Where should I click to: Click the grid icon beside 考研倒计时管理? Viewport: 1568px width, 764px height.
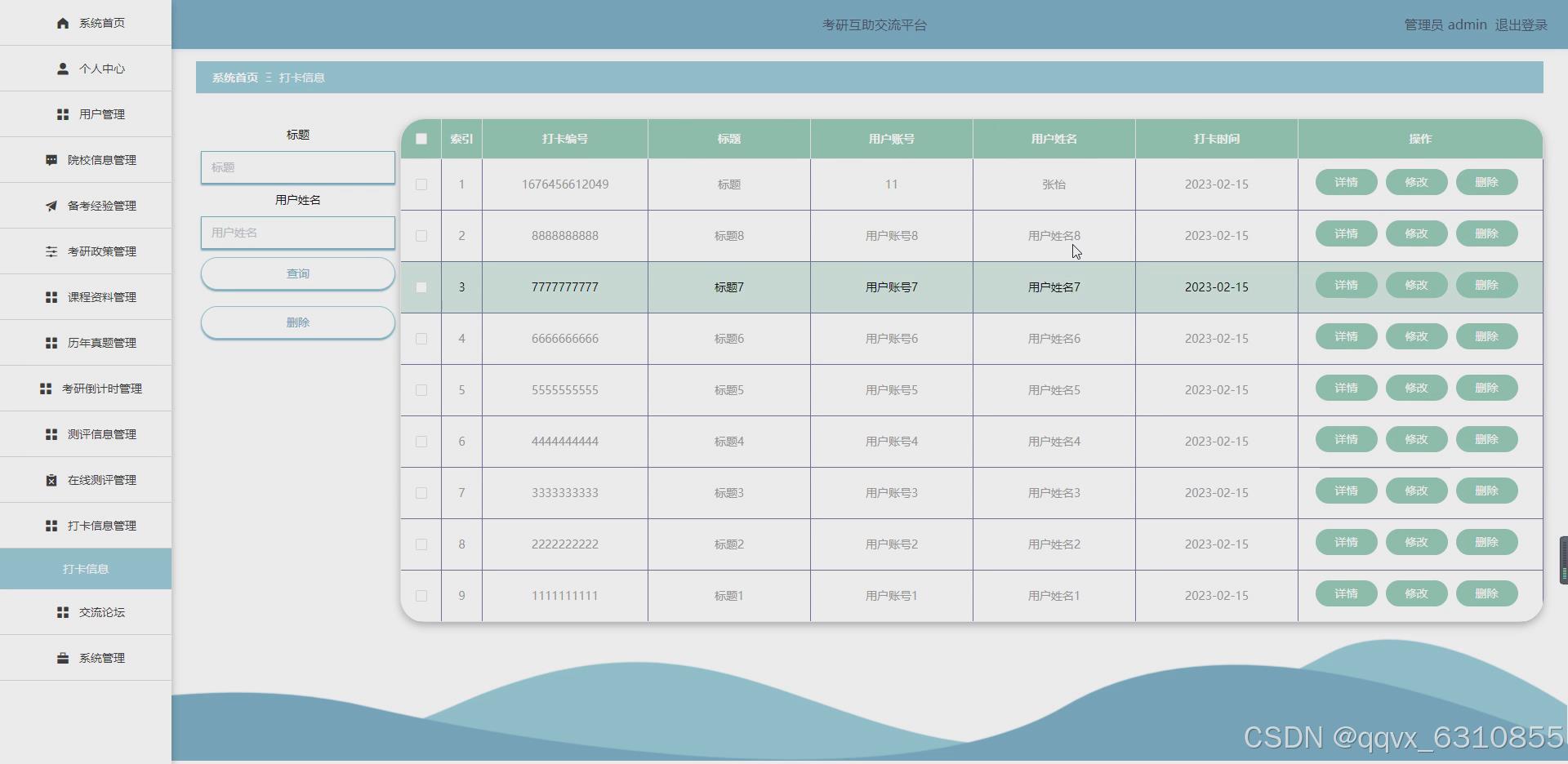(x=46, y=389)
